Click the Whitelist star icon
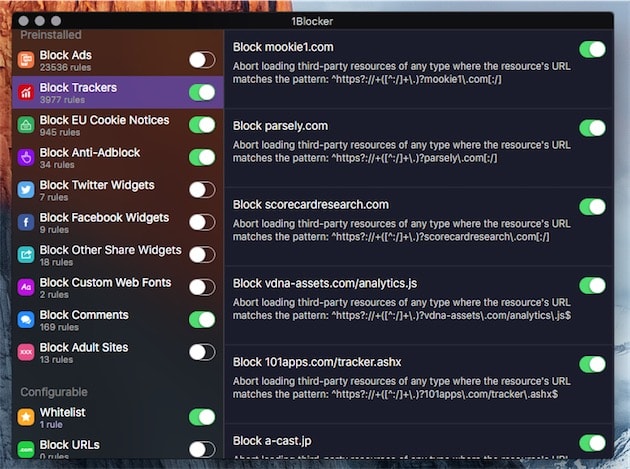The width and height of the screenshot is (630, 469). pos(26,417)
